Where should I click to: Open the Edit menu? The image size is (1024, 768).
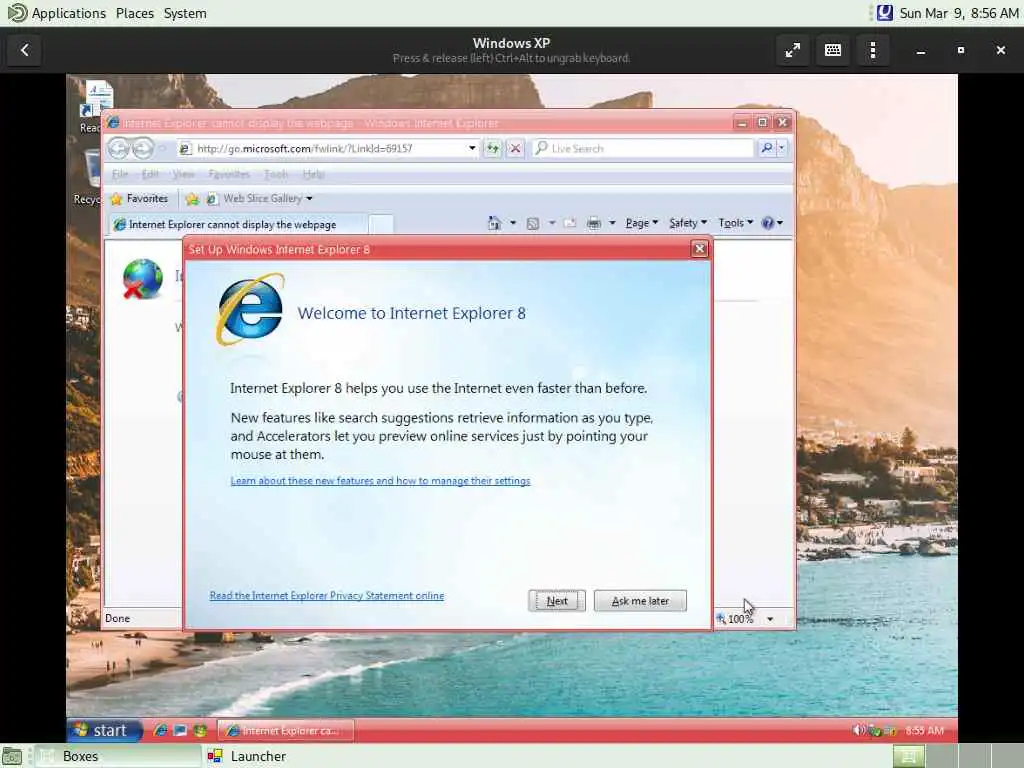pos(150,174)
